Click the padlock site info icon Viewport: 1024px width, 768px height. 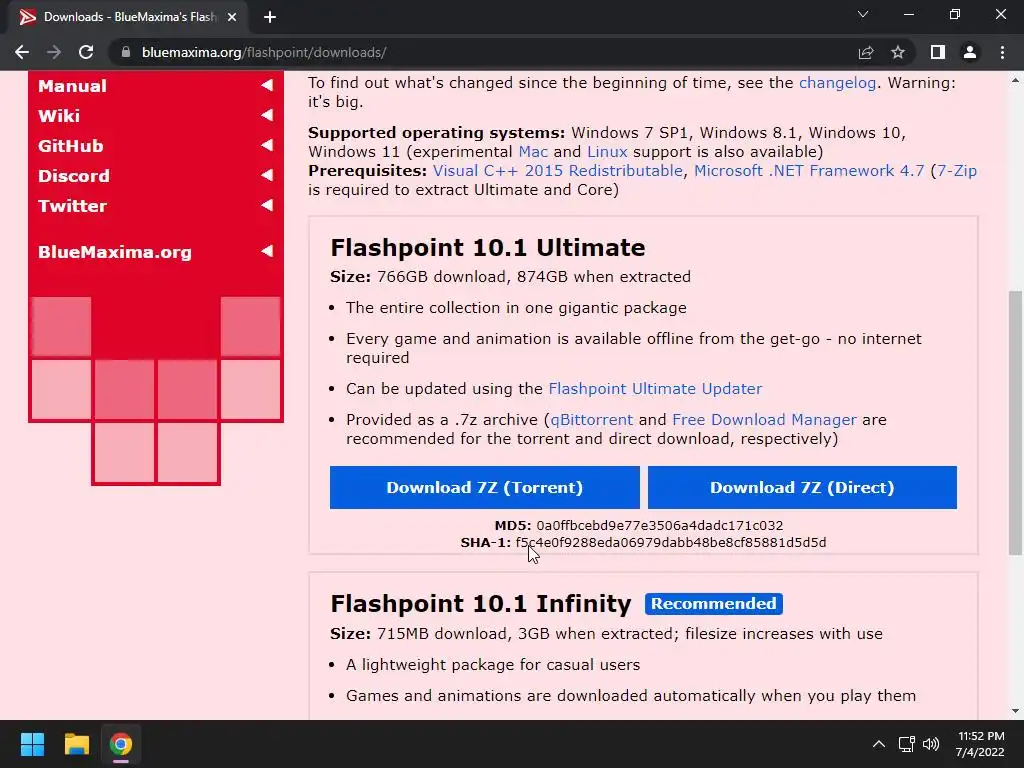126,52
